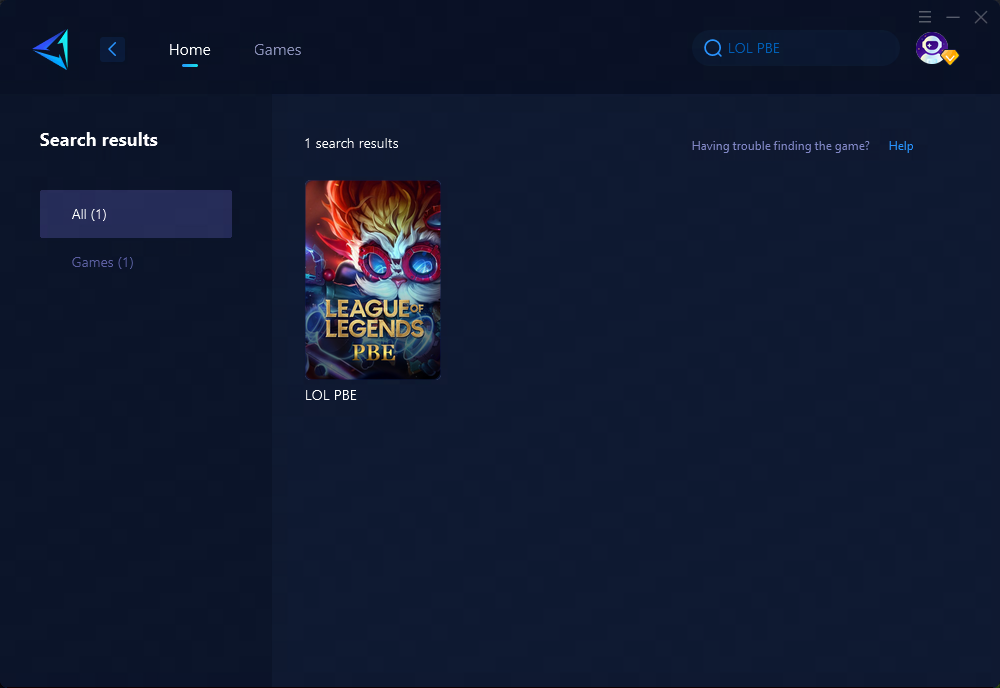Click the gold diamond membership badge
The image size is (1000, 688).
click(x=950, y=58)
